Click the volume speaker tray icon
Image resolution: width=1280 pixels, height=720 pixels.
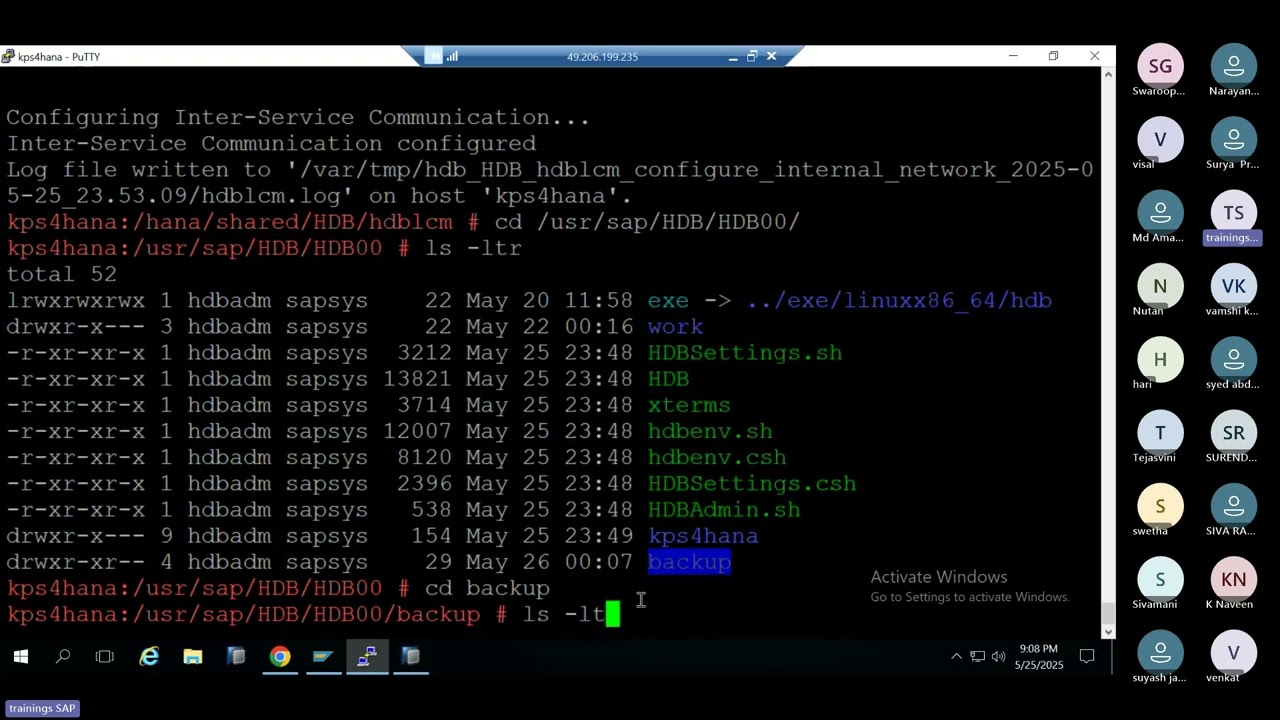[998, 657]
